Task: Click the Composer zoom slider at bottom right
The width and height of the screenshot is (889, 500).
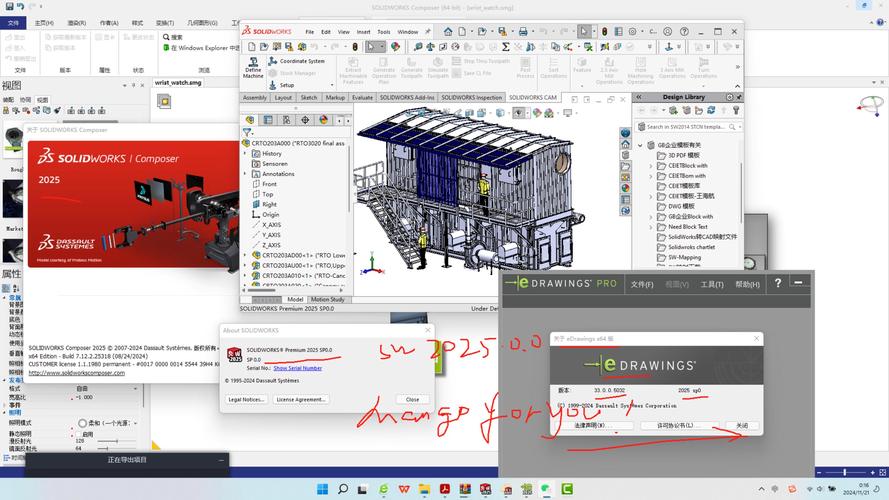Action: click(x=844, y=472)
